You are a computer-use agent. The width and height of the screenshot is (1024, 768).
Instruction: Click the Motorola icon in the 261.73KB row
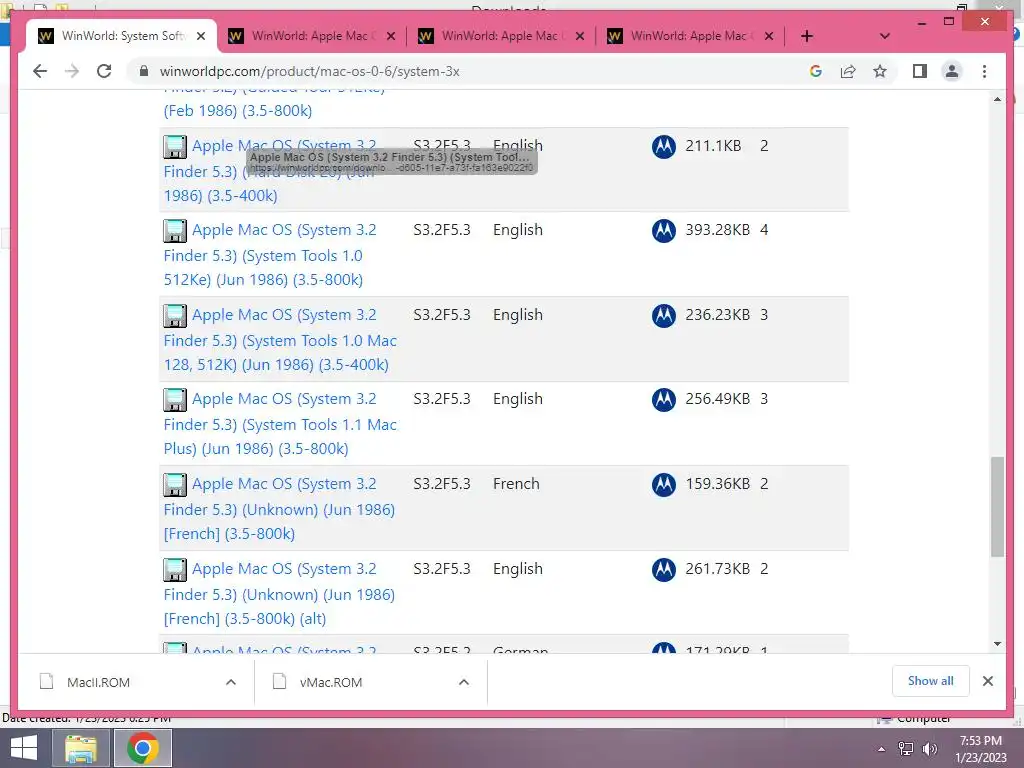click(x=664, y=569)
